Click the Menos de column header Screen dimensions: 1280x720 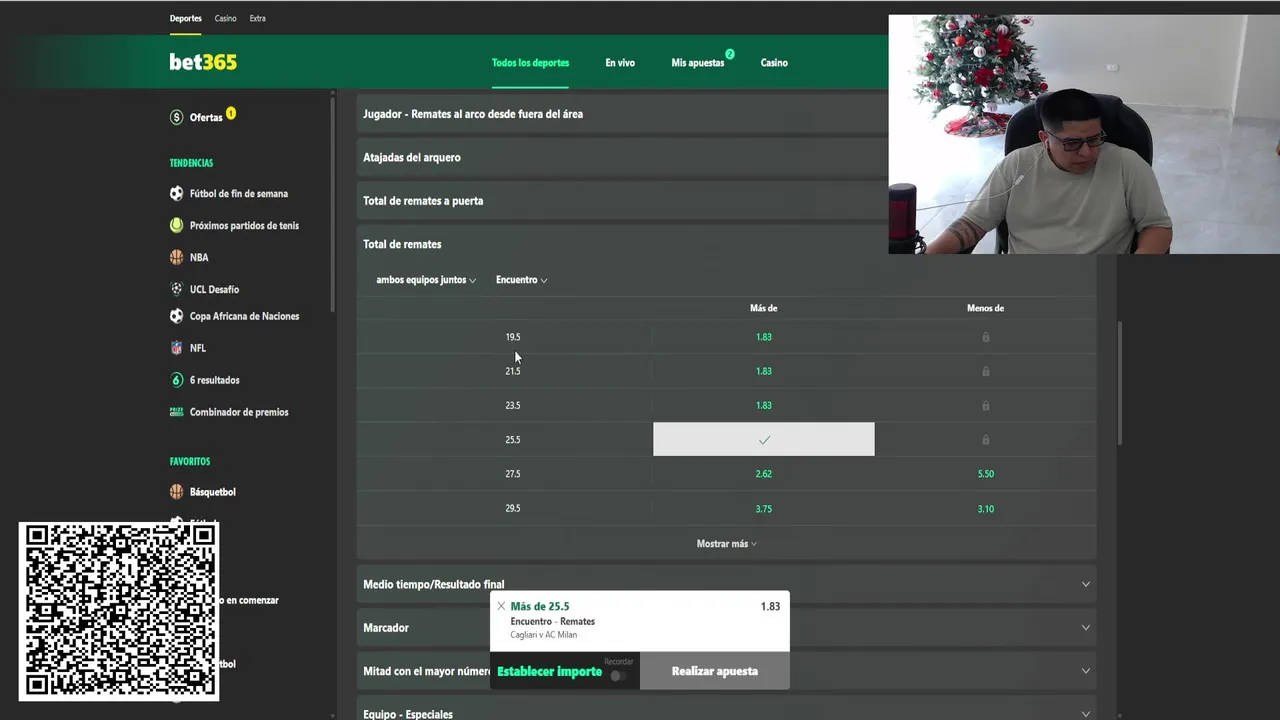(985, 308)
